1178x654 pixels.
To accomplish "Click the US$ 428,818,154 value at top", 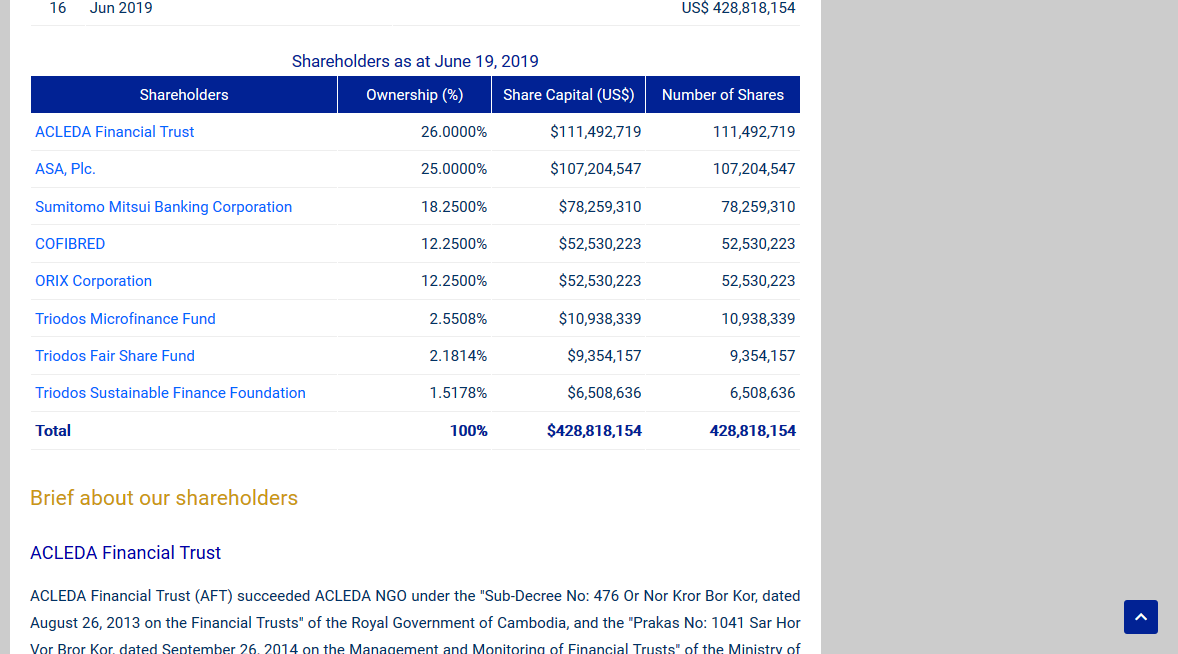I will point(739,8).
